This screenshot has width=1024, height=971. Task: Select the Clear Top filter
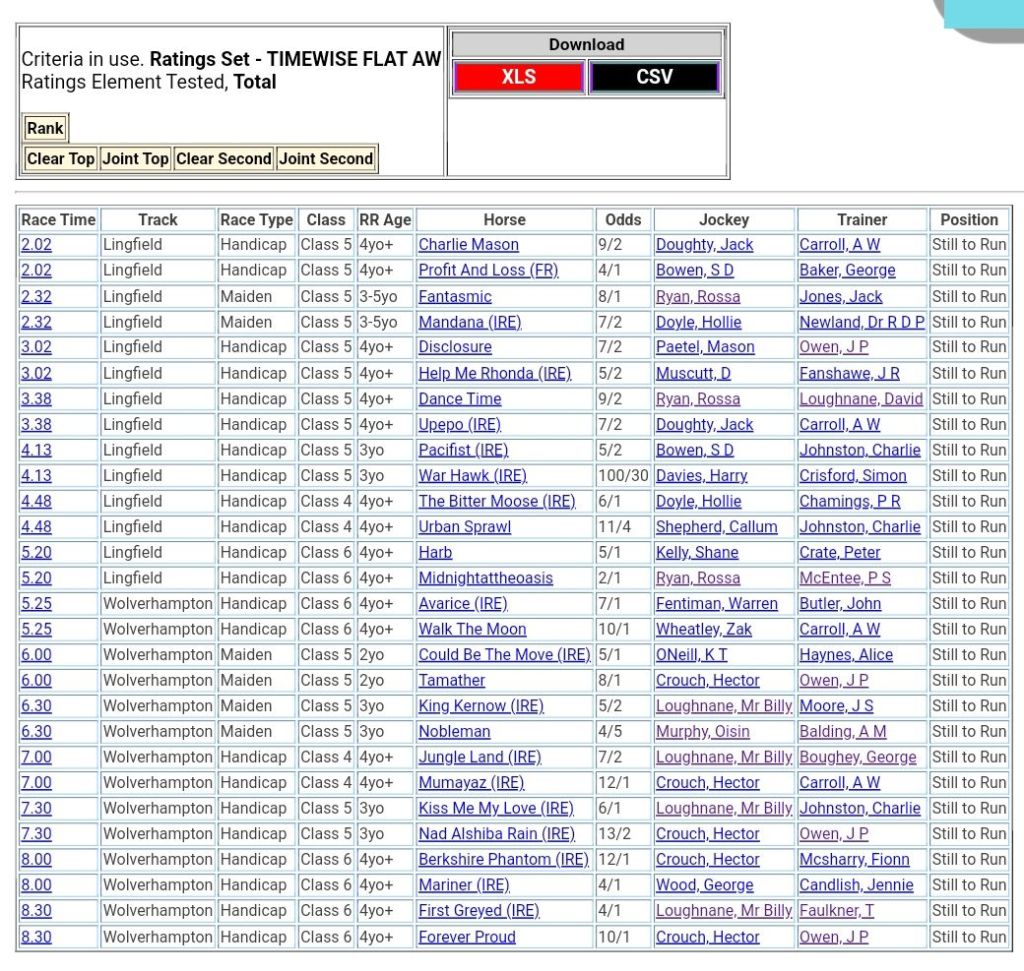61,158
